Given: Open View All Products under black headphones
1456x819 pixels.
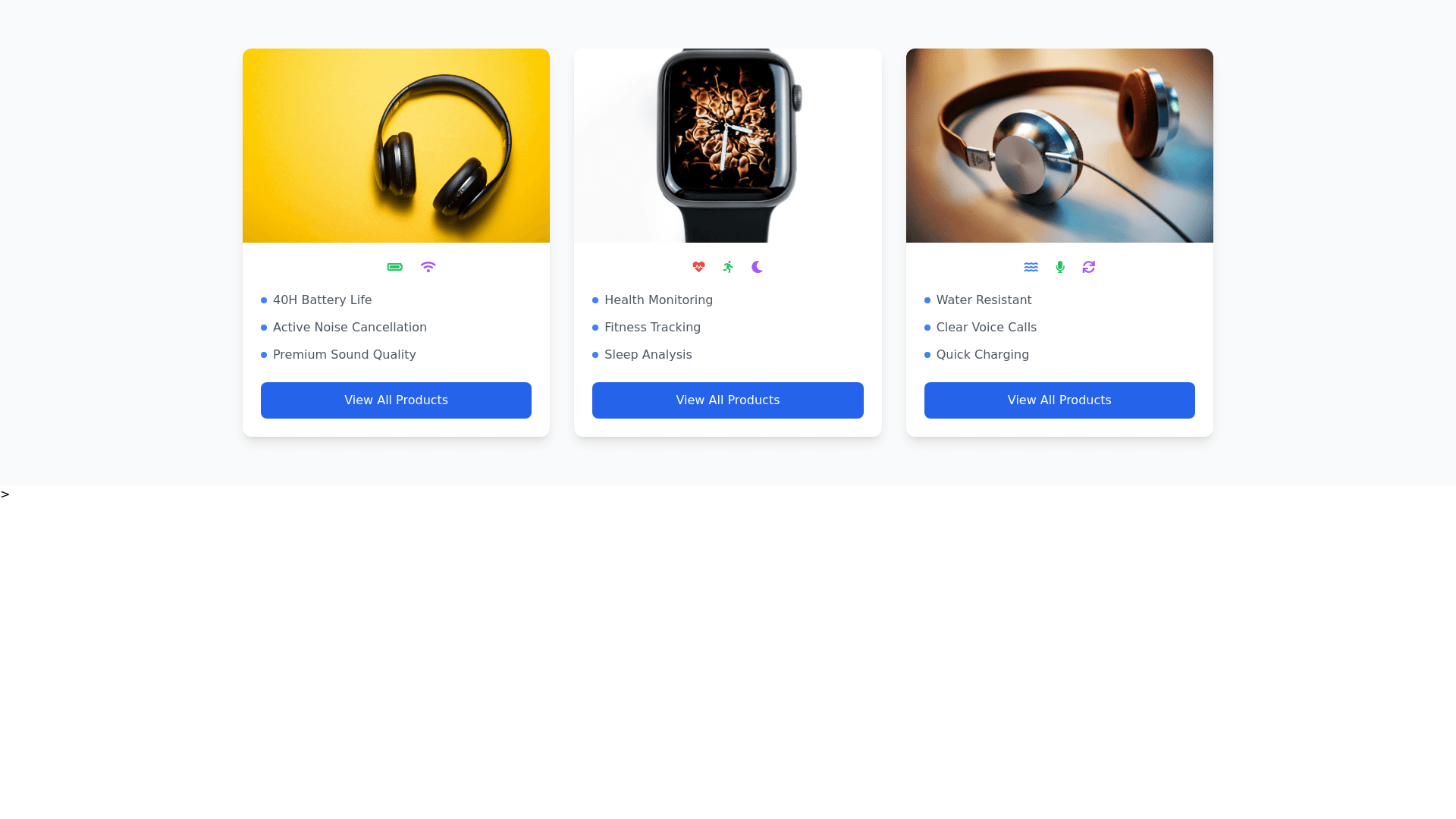Looking at the screenshot, I should coord(396,400).
